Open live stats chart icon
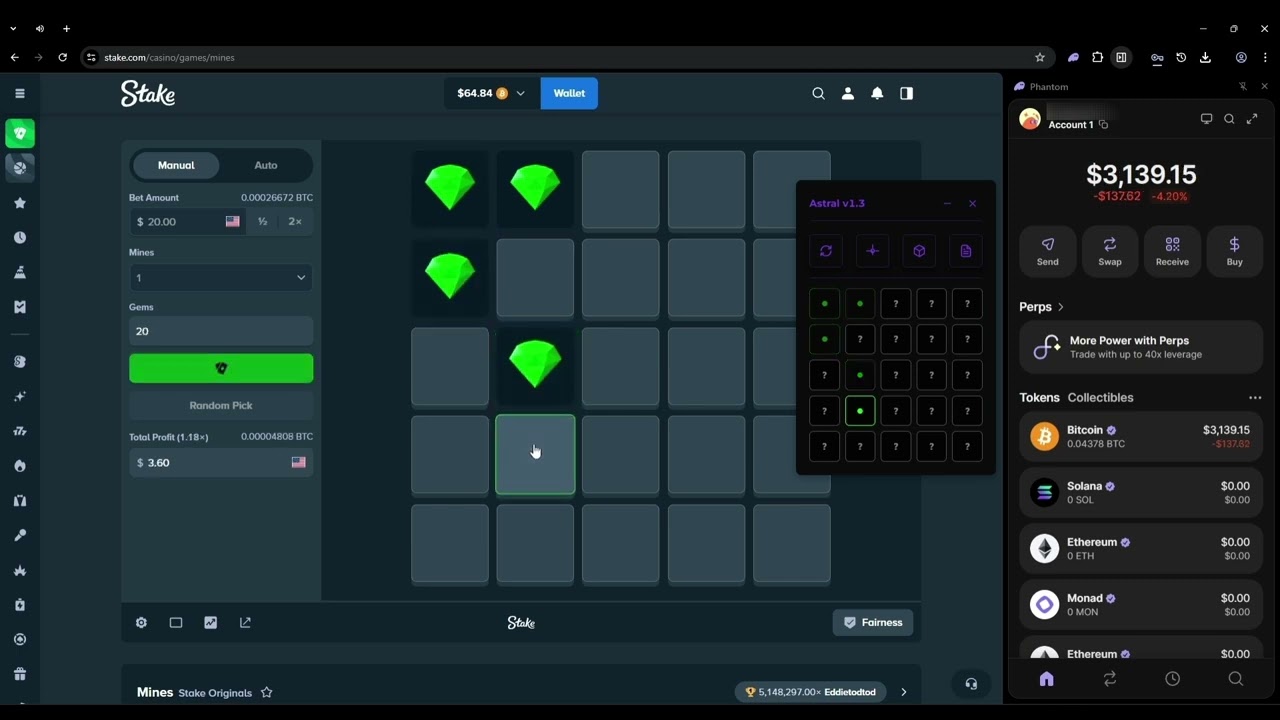The width and height of the screenshot is (1280, 720). (210, 622)
